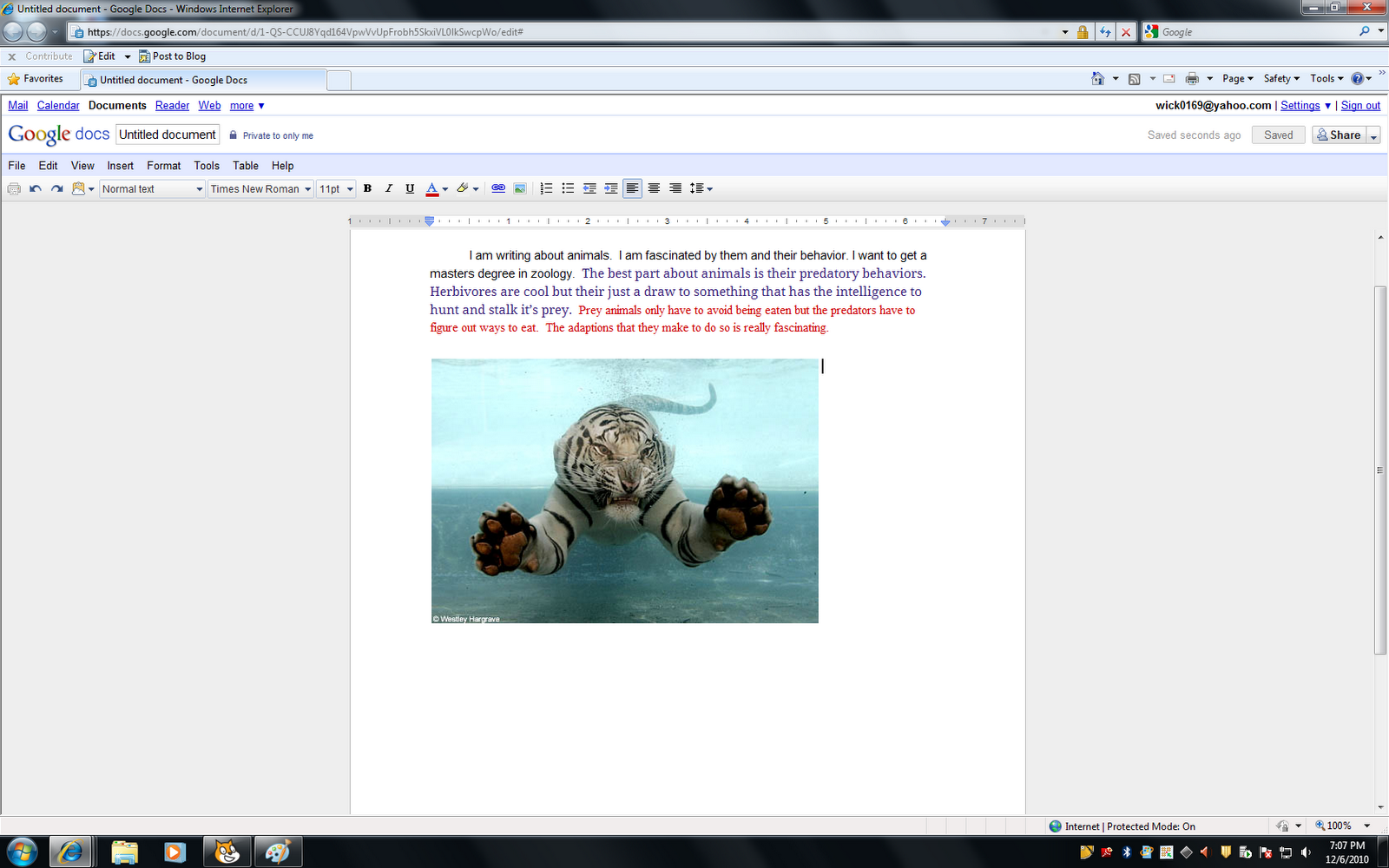Open the Times New Roman font dropdown
This screenshot has width=1389, height=868.
(x=260, y=189)
